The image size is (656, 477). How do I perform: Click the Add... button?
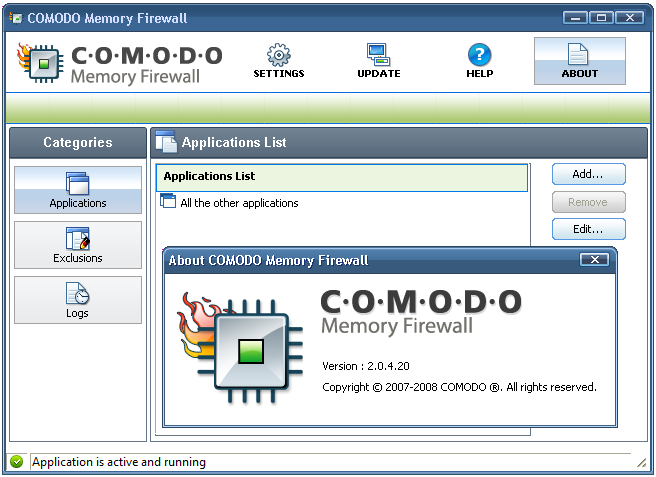click(x=588, y=174)
